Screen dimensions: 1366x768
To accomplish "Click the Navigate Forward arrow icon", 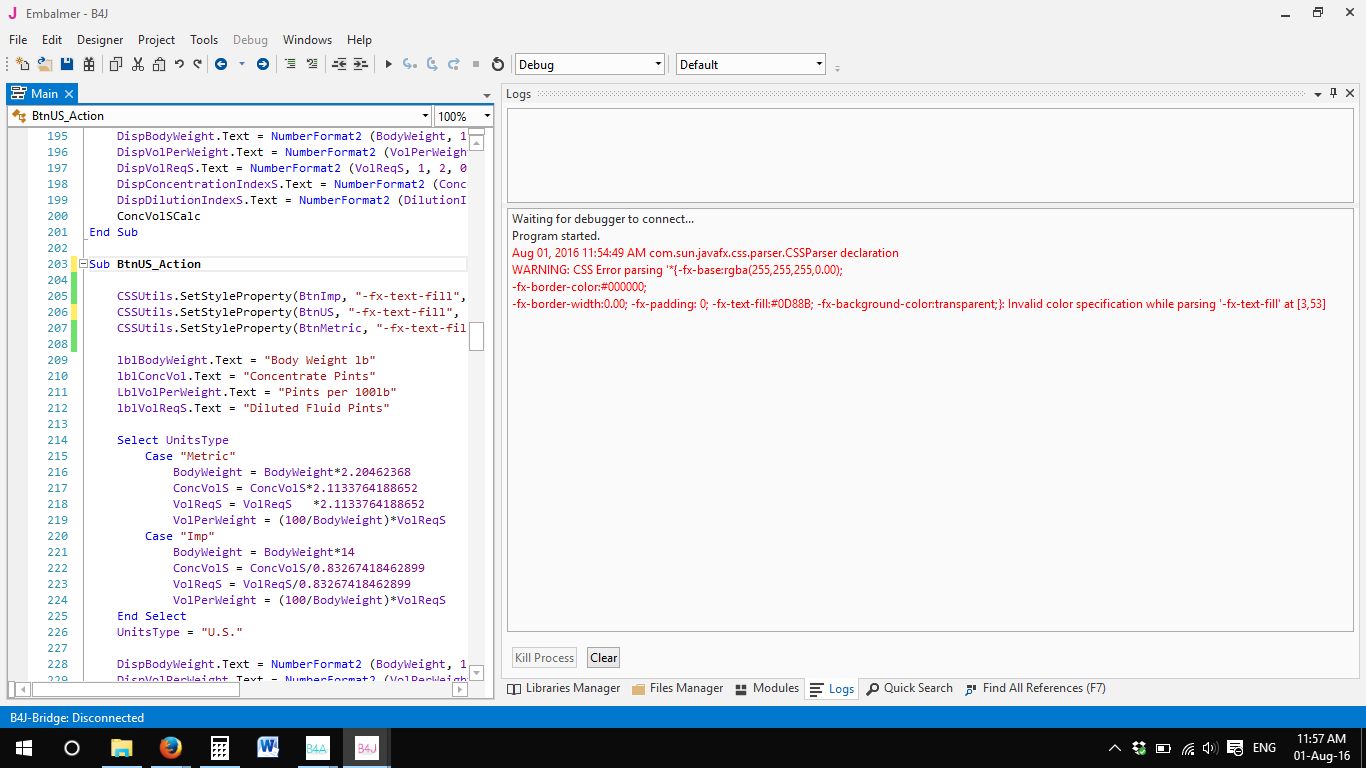I will coord(263,64).
